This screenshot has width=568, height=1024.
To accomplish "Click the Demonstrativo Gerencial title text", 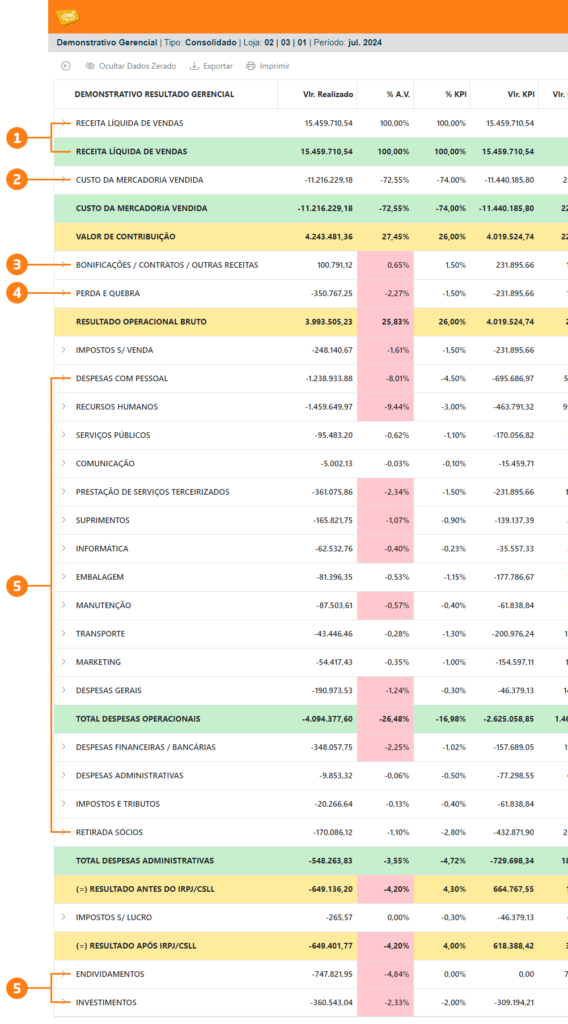I will [x=107, y=43].
